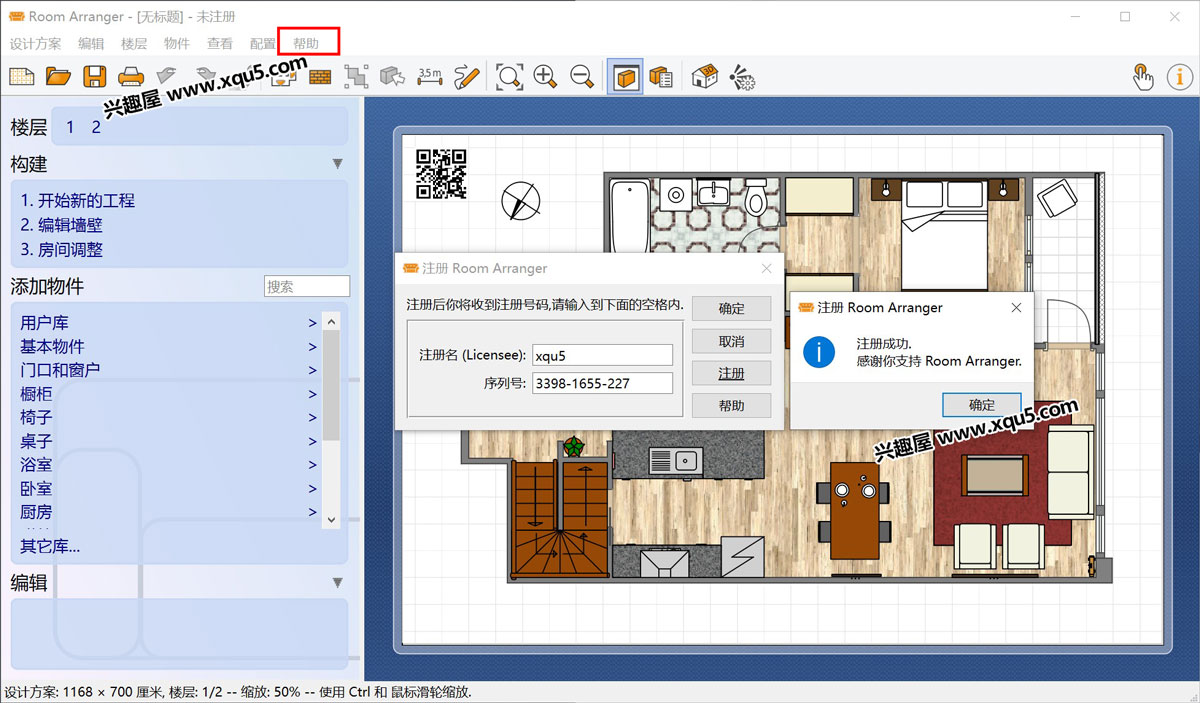Screen dimensions: 1200x703
Task: Click 2. 编辑墙壁 link
Action: (62, 225)
